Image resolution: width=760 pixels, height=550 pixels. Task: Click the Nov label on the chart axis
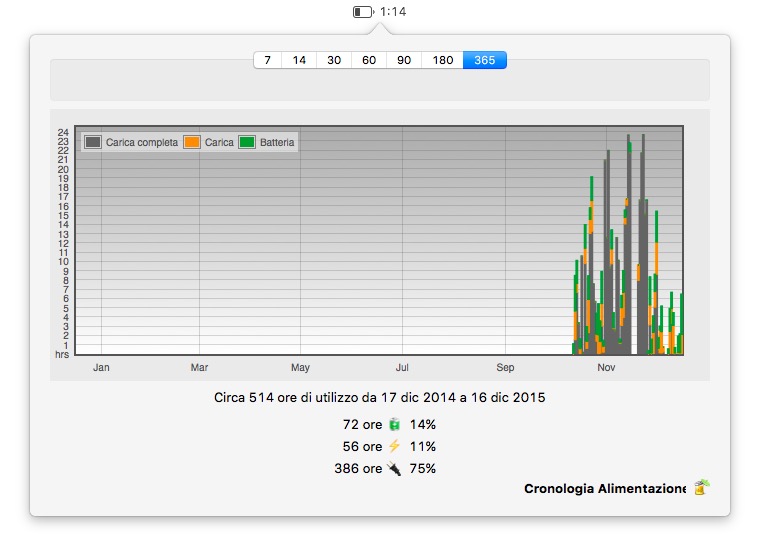(606, 368)
